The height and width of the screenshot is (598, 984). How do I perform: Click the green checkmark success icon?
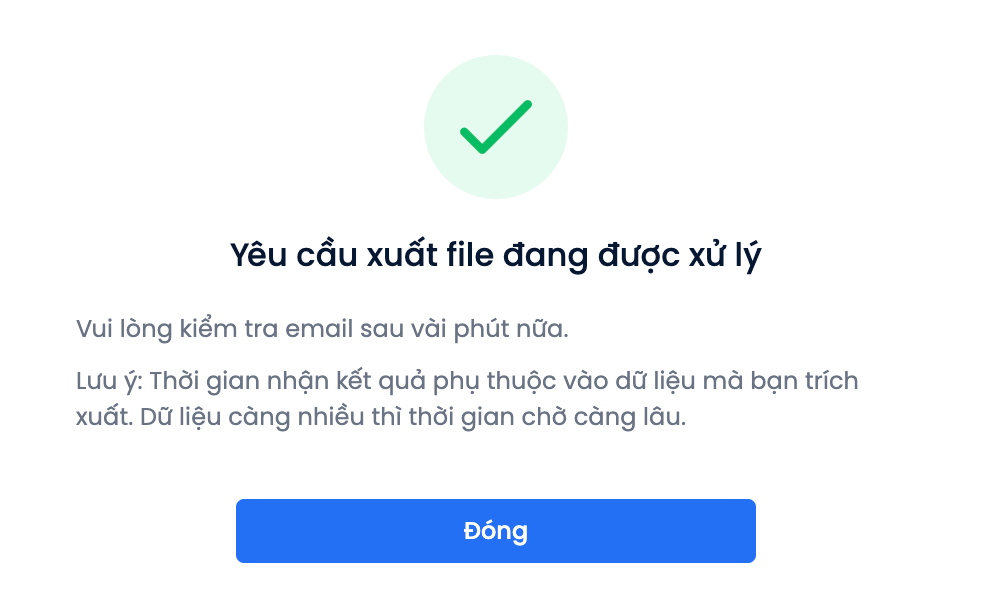(495, 127)
